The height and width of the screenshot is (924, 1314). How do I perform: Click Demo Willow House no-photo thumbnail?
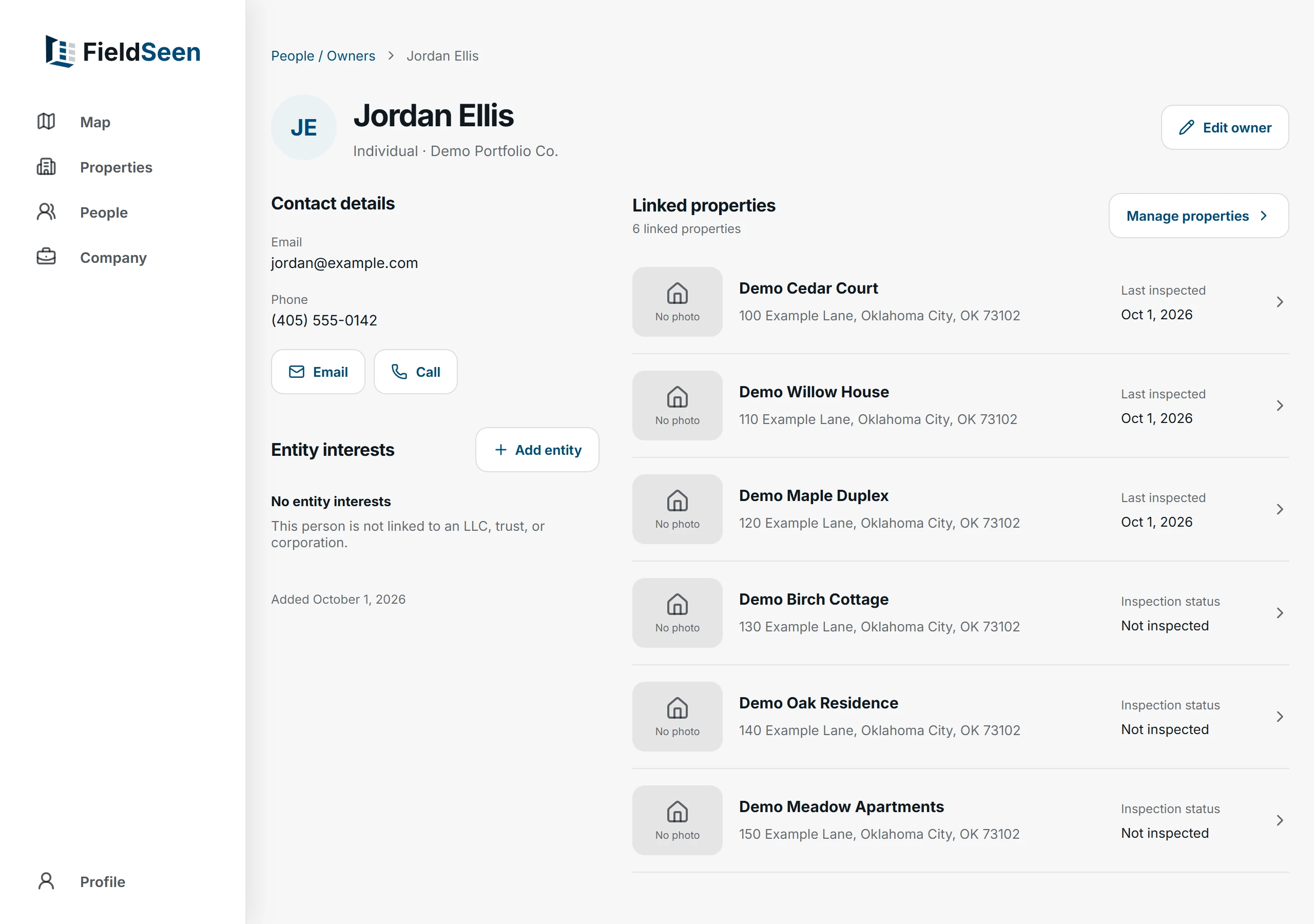coord(677,406)
